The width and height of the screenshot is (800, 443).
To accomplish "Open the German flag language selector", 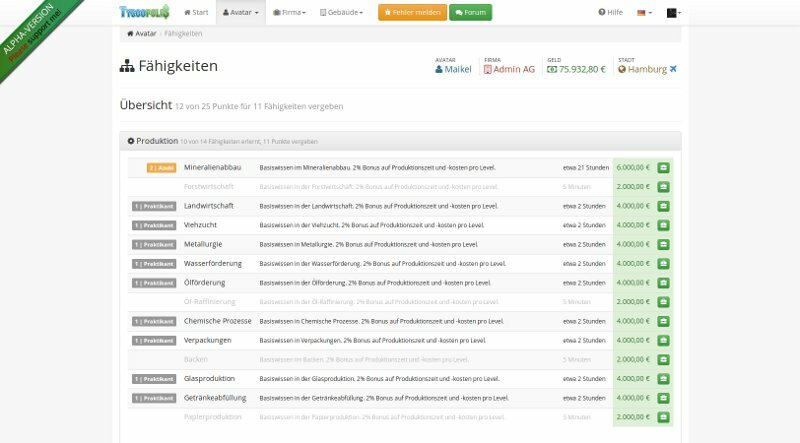I will (645, 13).
